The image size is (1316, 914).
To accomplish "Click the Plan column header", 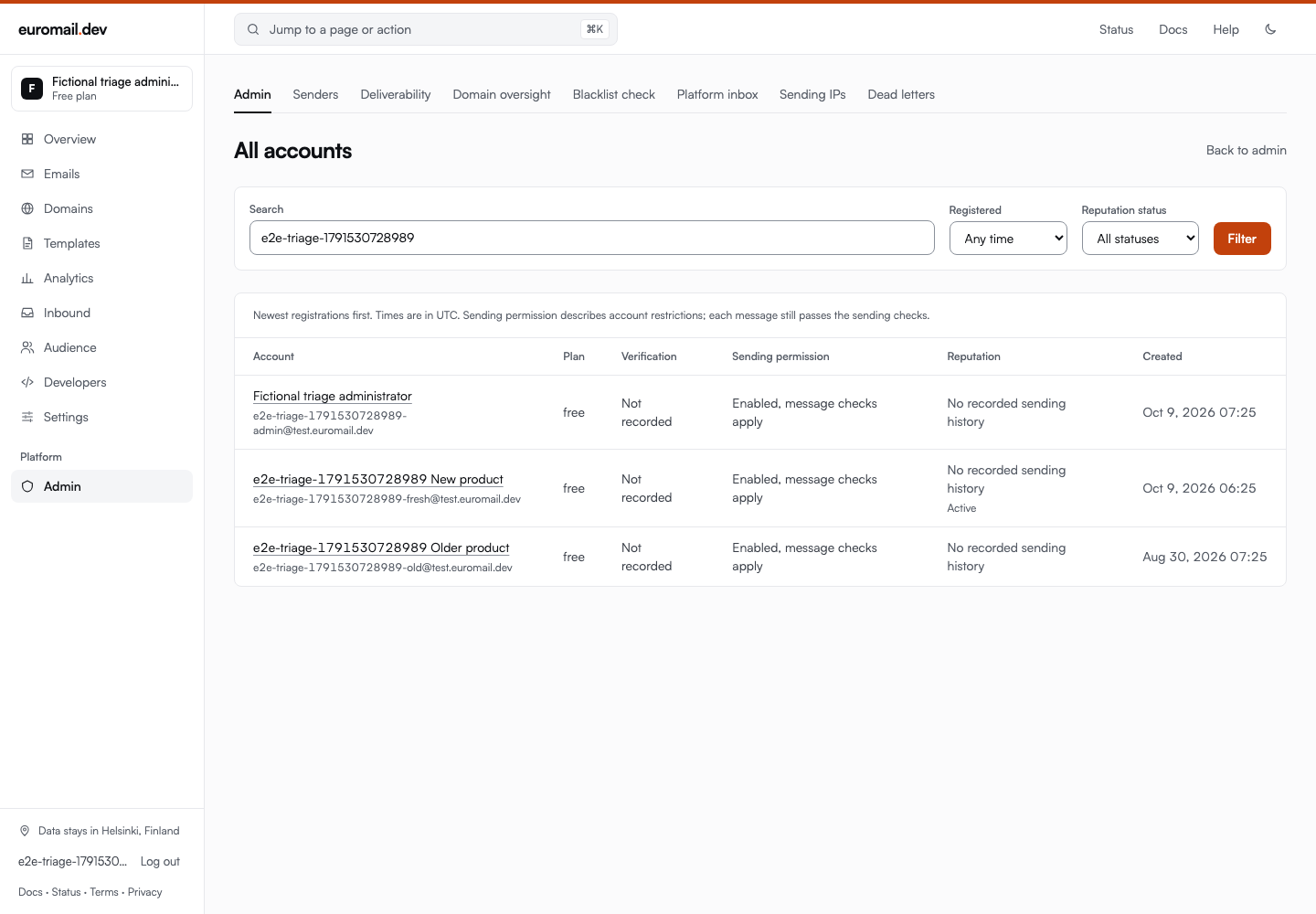I will [x=574, y=356].
